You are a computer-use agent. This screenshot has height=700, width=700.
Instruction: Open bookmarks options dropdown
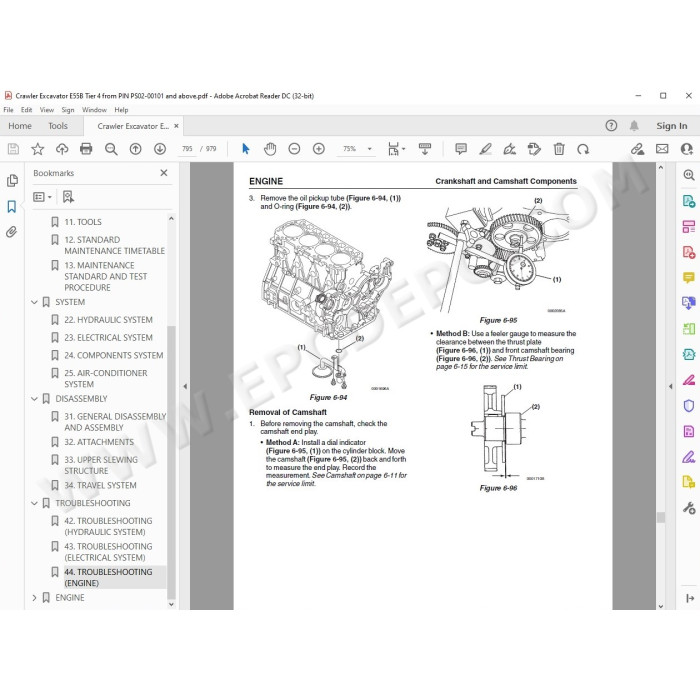click(42, 197)
